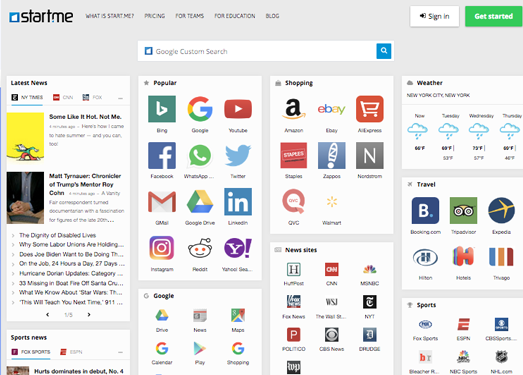Open Expedia travel icon
Image resolution: width=523 pixels, height=375 pixels.
coord(501,211)
